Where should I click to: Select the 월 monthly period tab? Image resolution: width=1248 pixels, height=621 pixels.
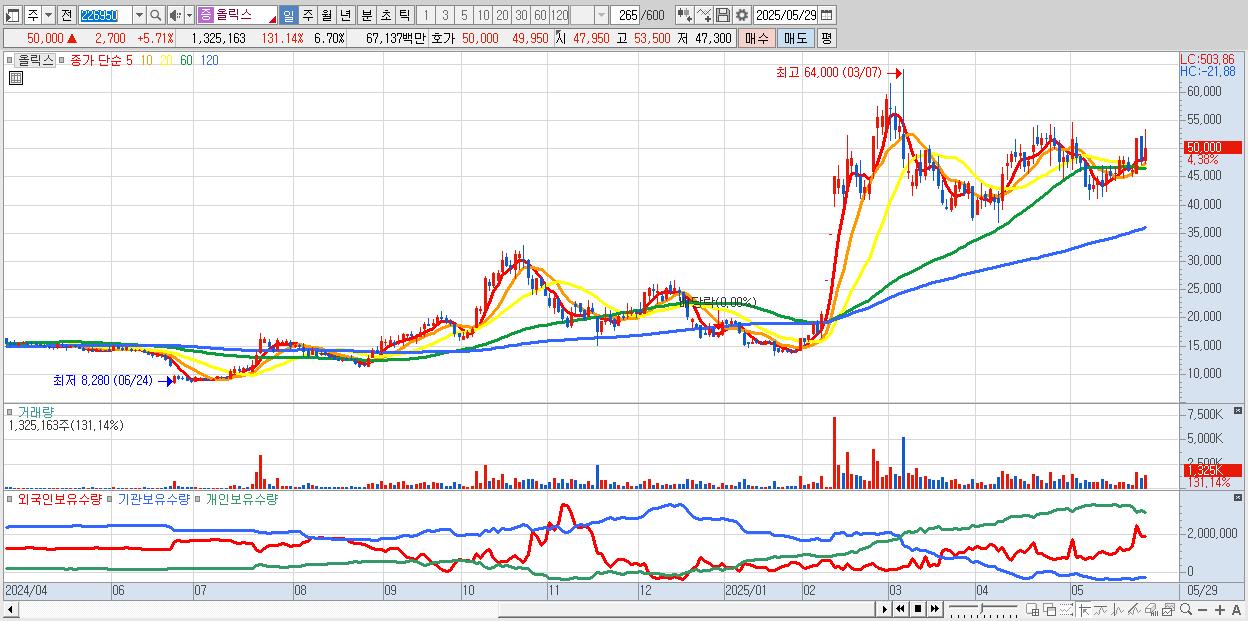326,15
